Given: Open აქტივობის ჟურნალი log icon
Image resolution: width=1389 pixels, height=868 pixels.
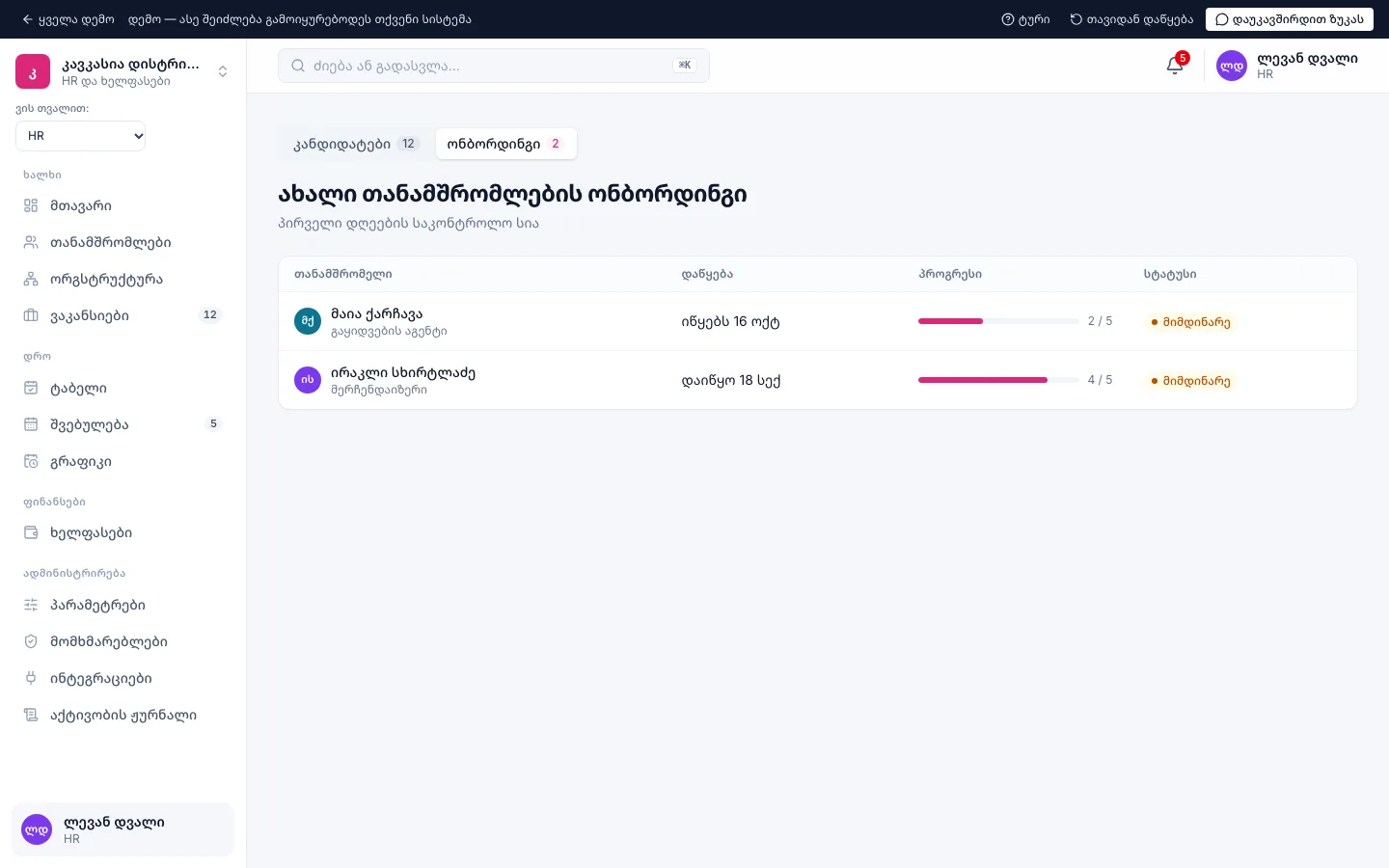Looking at the screenshot, I should coord(31,715).
